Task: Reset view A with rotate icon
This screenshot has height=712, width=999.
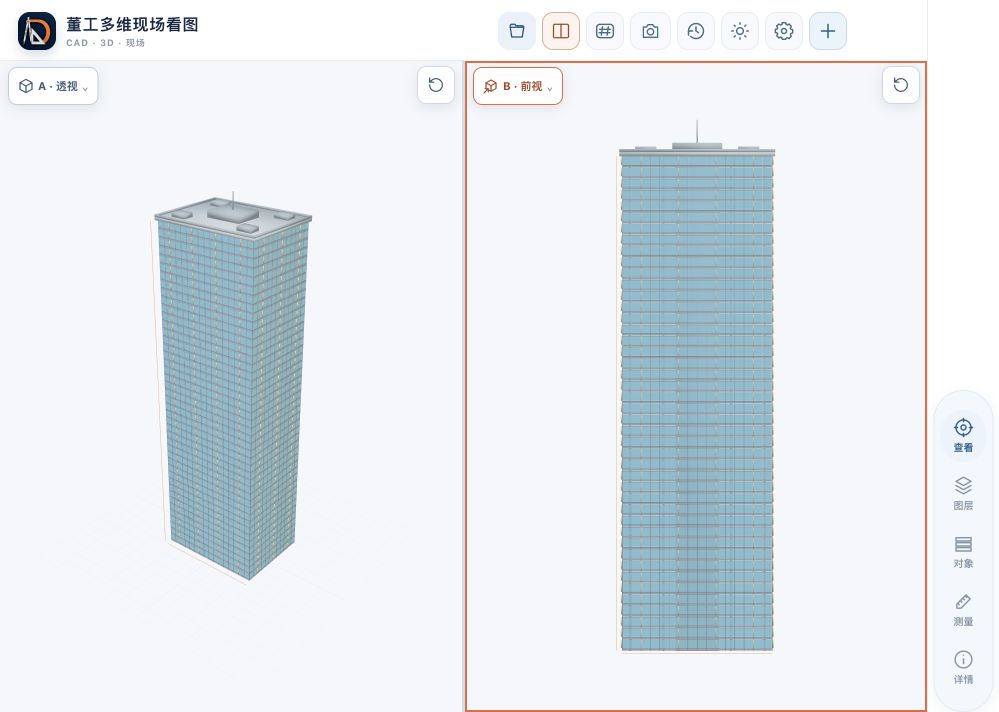Action: [436, 85]
